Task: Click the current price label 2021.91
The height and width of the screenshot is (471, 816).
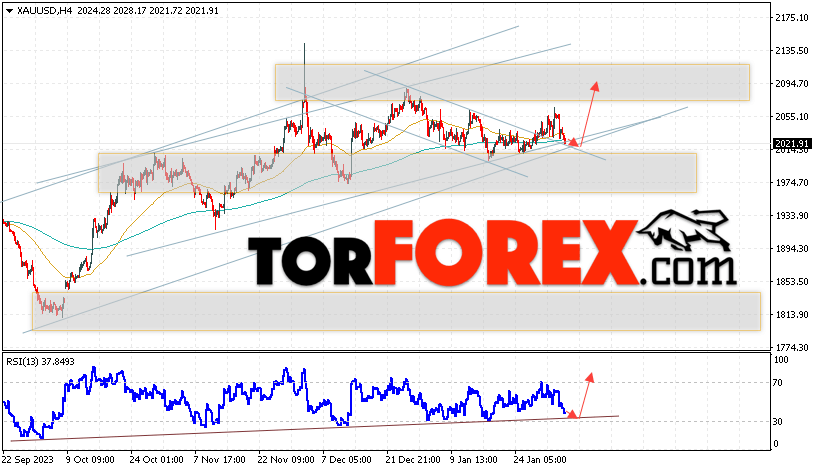Action: click(792, 144)
